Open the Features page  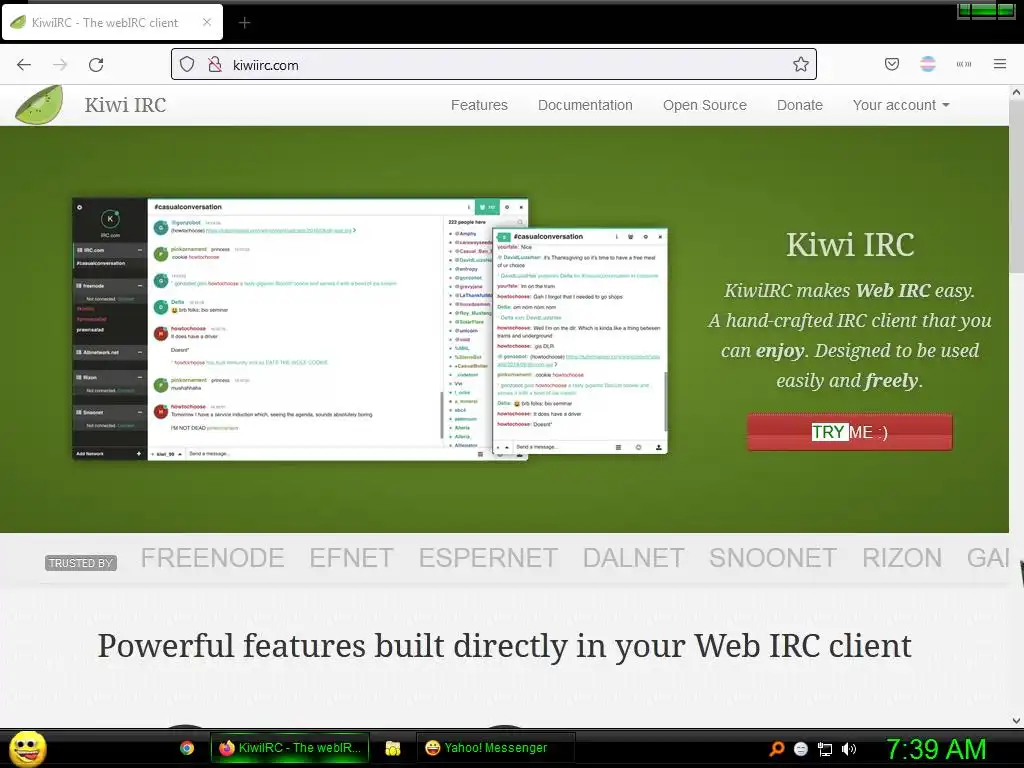[479, 105]
